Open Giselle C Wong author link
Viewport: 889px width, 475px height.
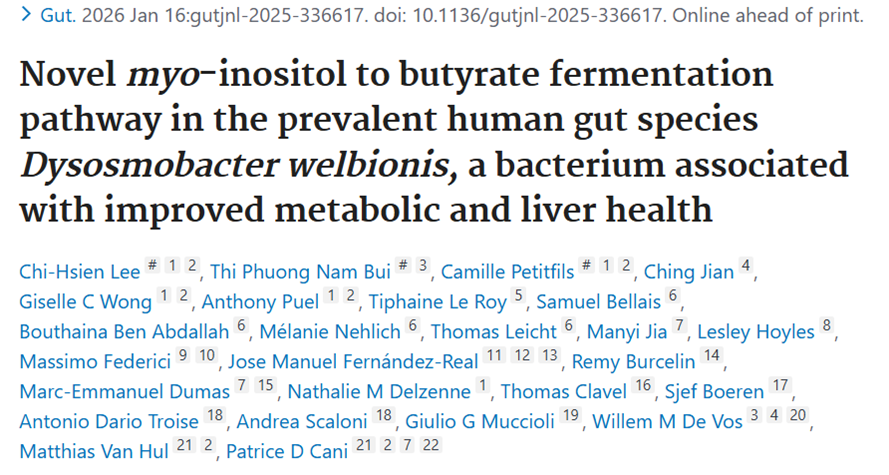tap(85, 301)
